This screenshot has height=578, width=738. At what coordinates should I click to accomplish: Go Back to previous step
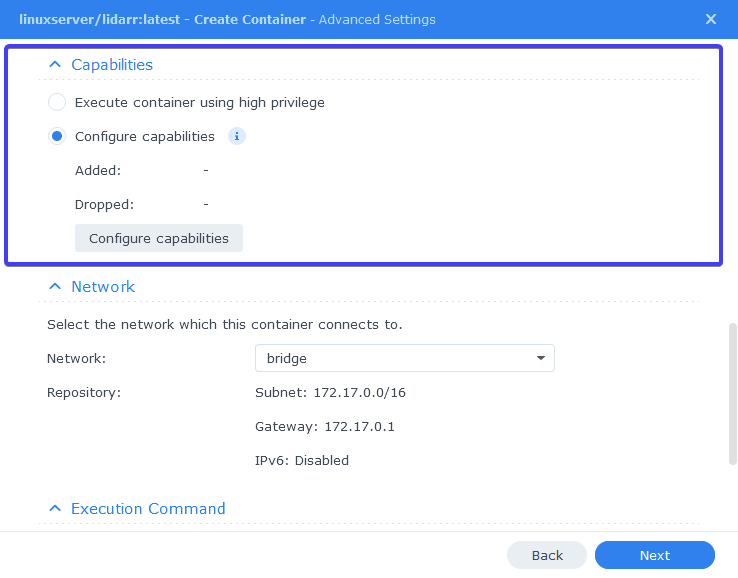(547, 555)
